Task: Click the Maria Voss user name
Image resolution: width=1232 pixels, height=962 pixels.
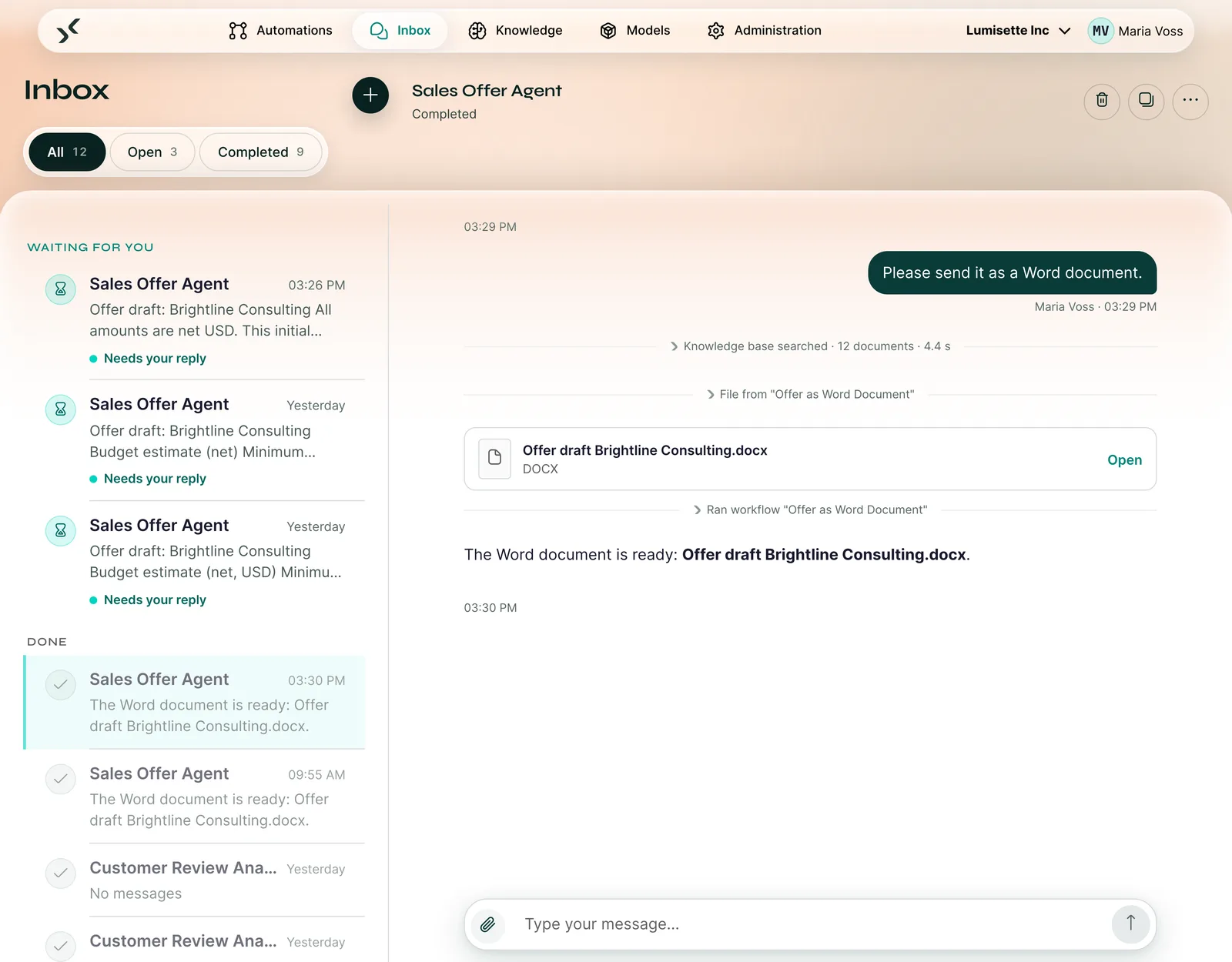Action: [x=1150, y=31]
